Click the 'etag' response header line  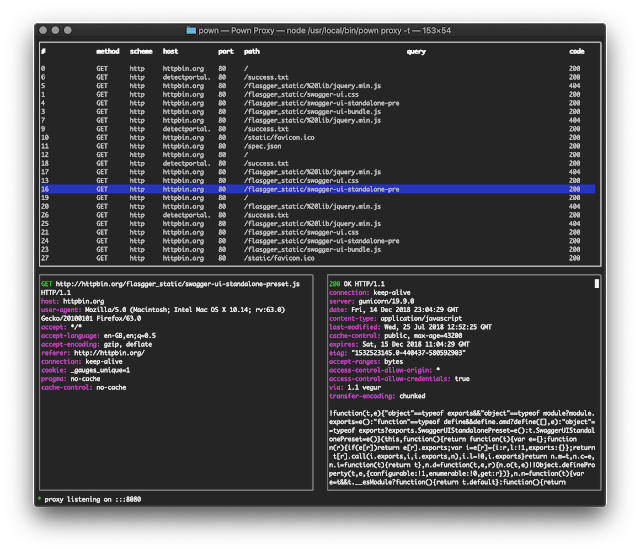(x=397, y=353)
